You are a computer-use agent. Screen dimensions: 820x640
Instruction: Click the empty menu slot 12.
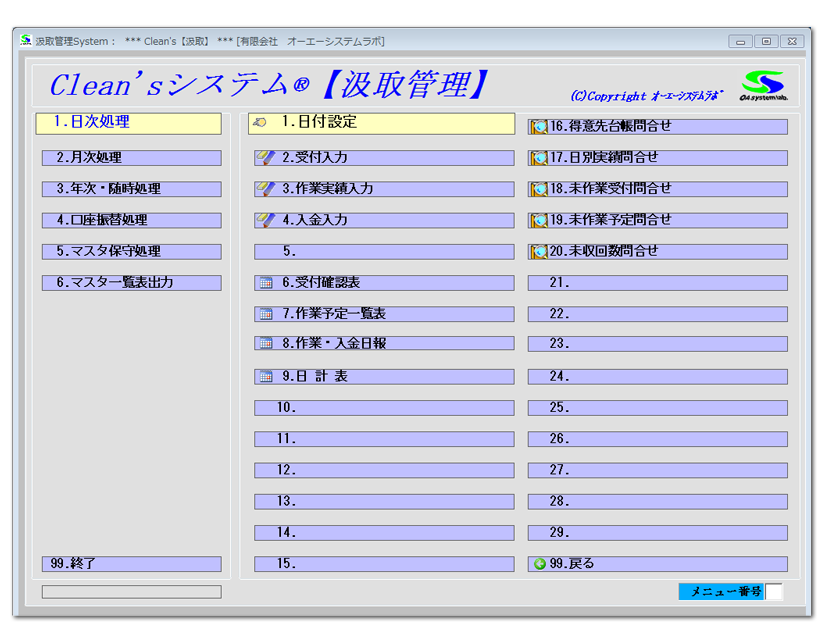384,471
